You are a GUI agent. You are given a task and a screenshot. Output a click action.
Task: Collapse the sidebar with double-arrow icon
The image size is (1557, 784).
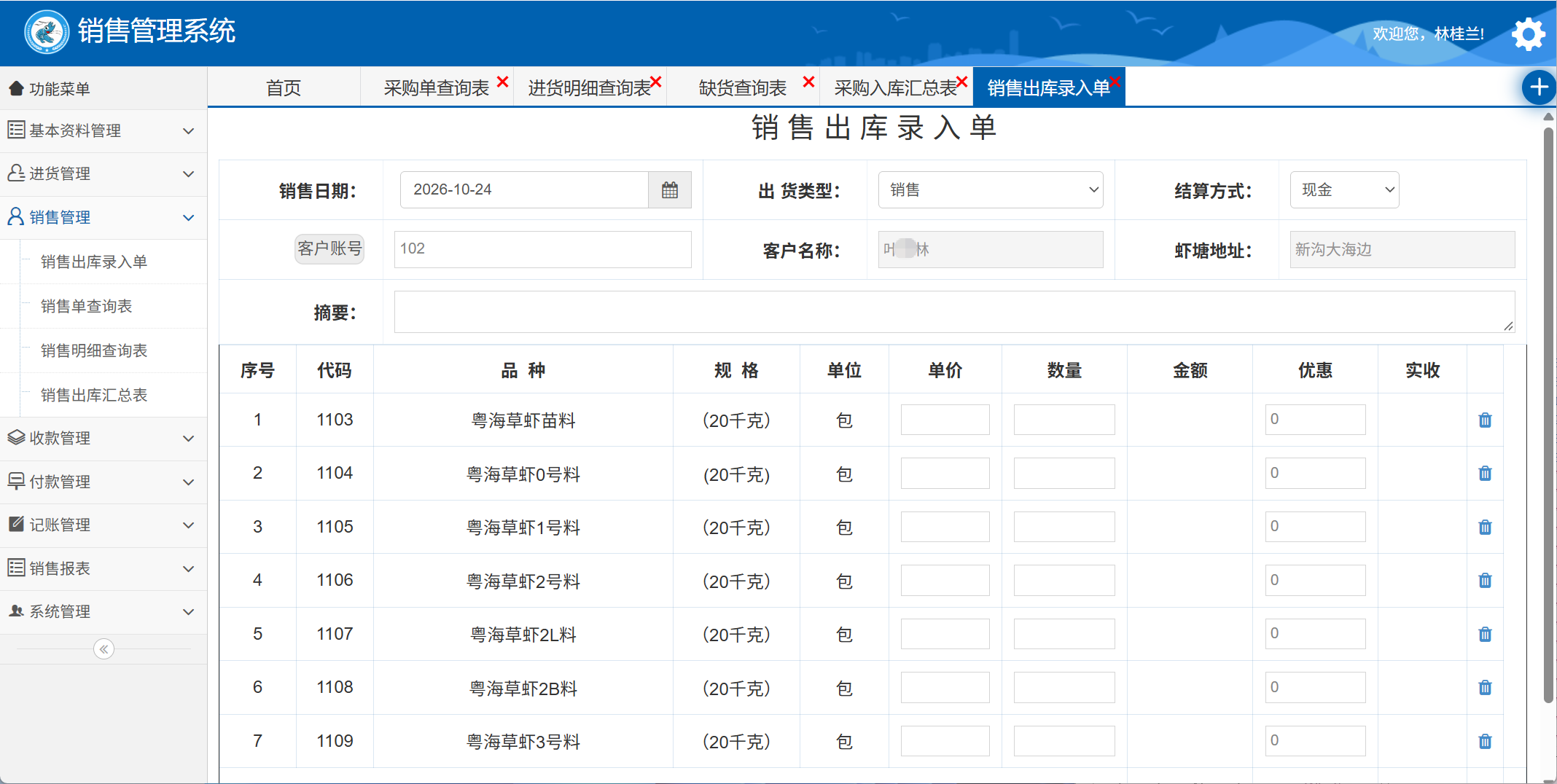click(x=104, y=649)
